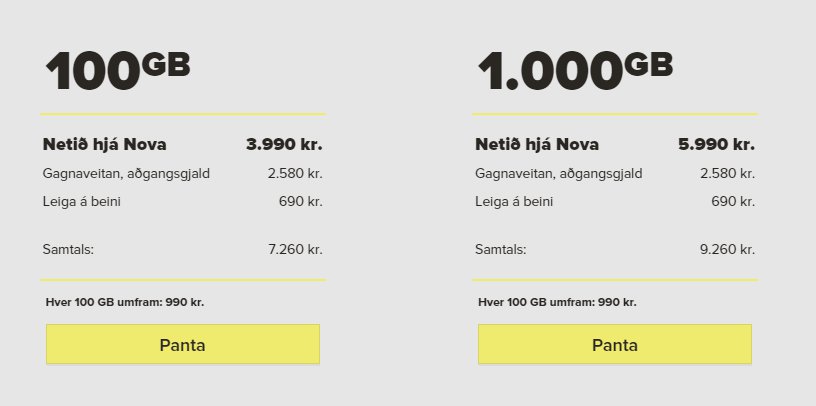
Task: Click 690 kr. router rental in 1.000GB plan
Action: pyautogui.click(x=733, y=202)
